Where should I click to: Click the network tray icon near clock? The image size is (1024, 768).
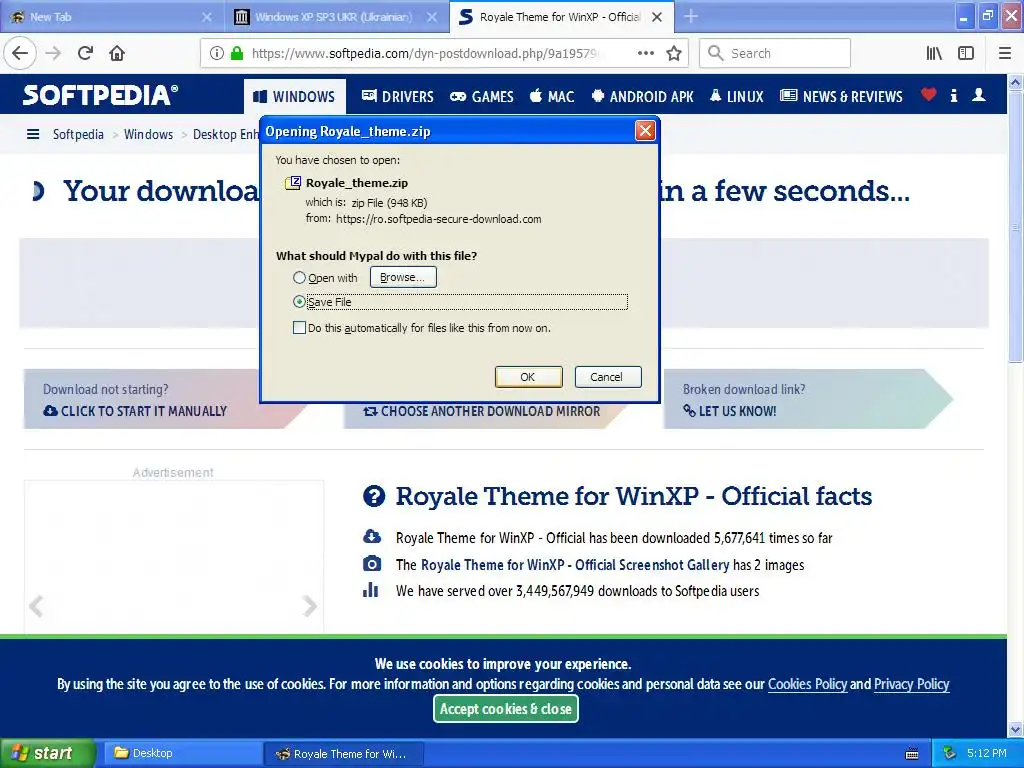949,753
